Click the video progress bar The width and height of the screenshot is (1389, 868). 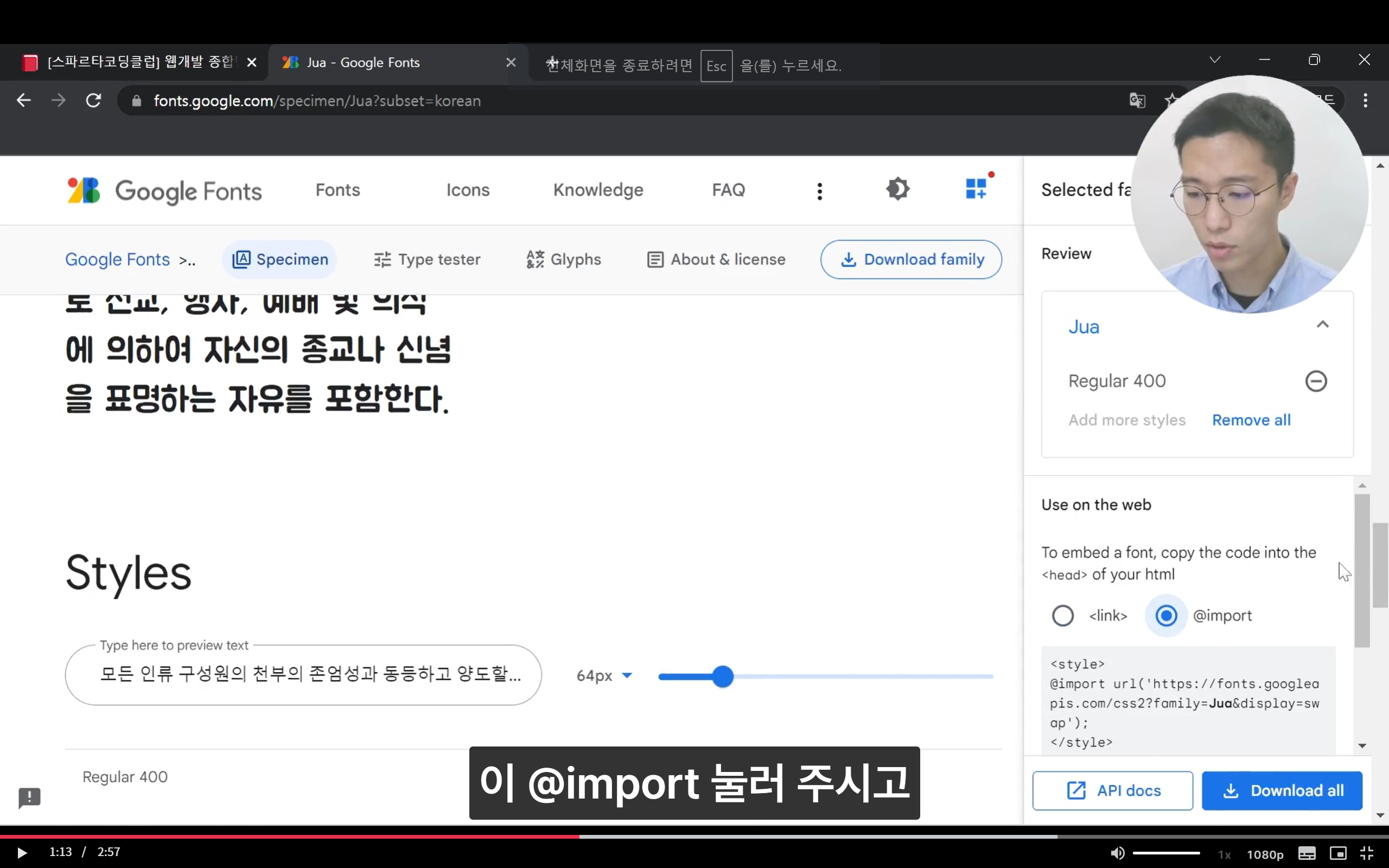(694, 837)
